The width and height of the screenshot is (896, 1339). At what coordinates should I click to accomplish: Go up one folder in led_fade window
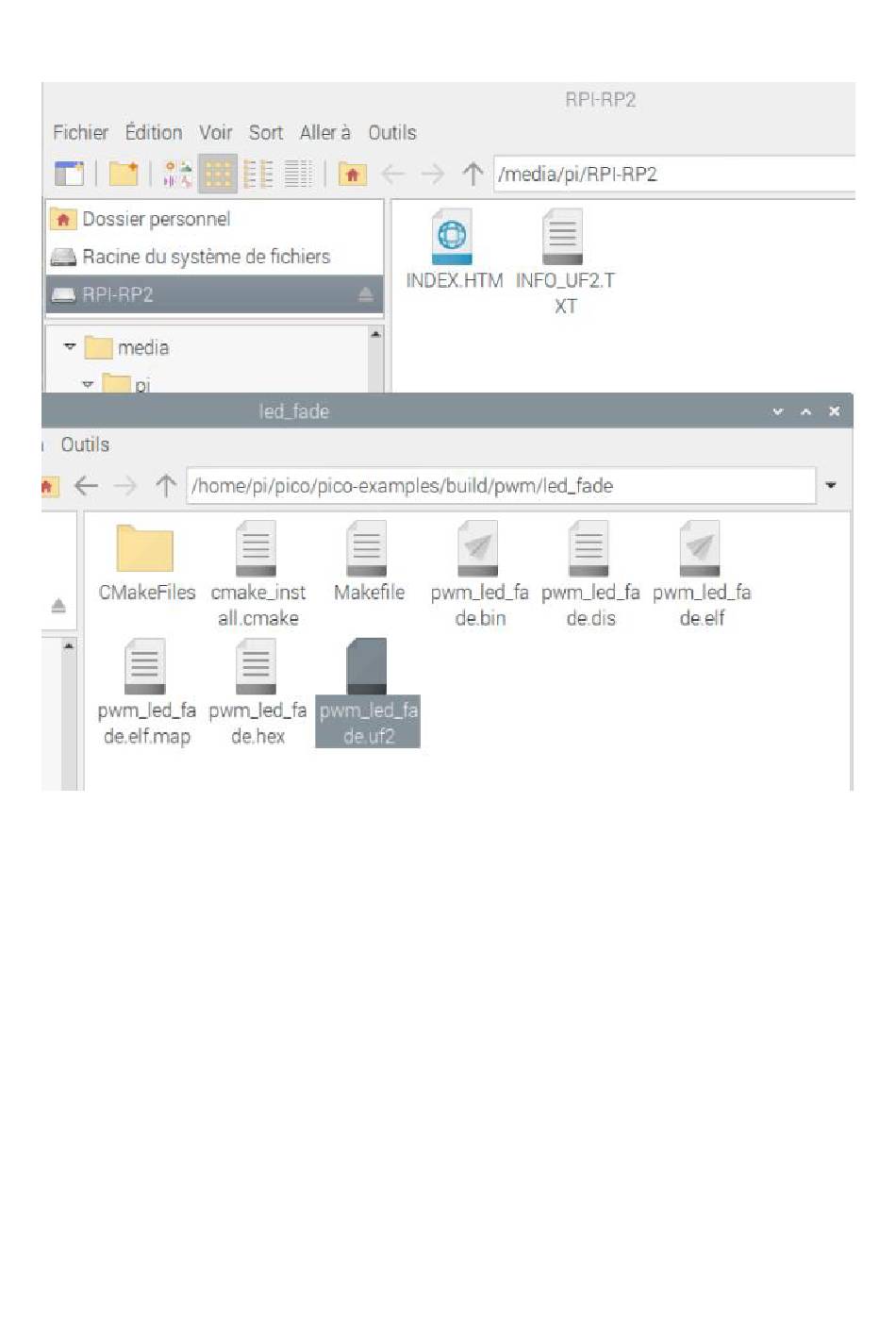pyautogui.click(x=166, y=485)
